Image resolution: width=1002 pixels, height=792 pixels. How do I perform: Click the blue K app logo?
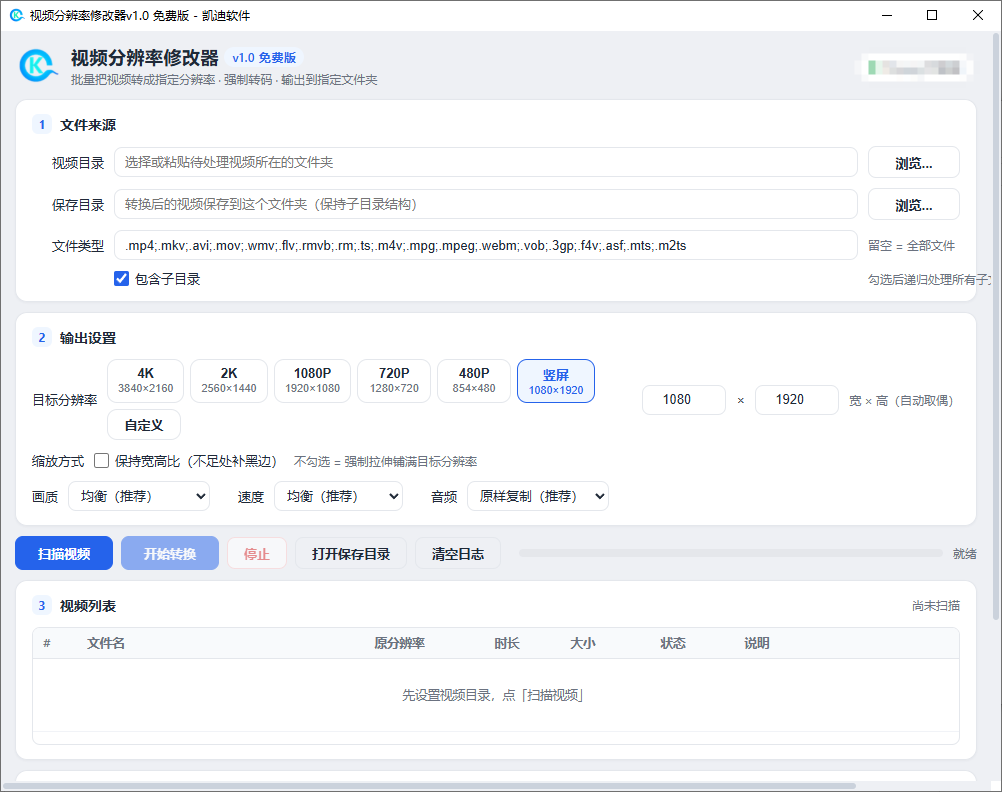pyautogui.click(x=38, y=65)
